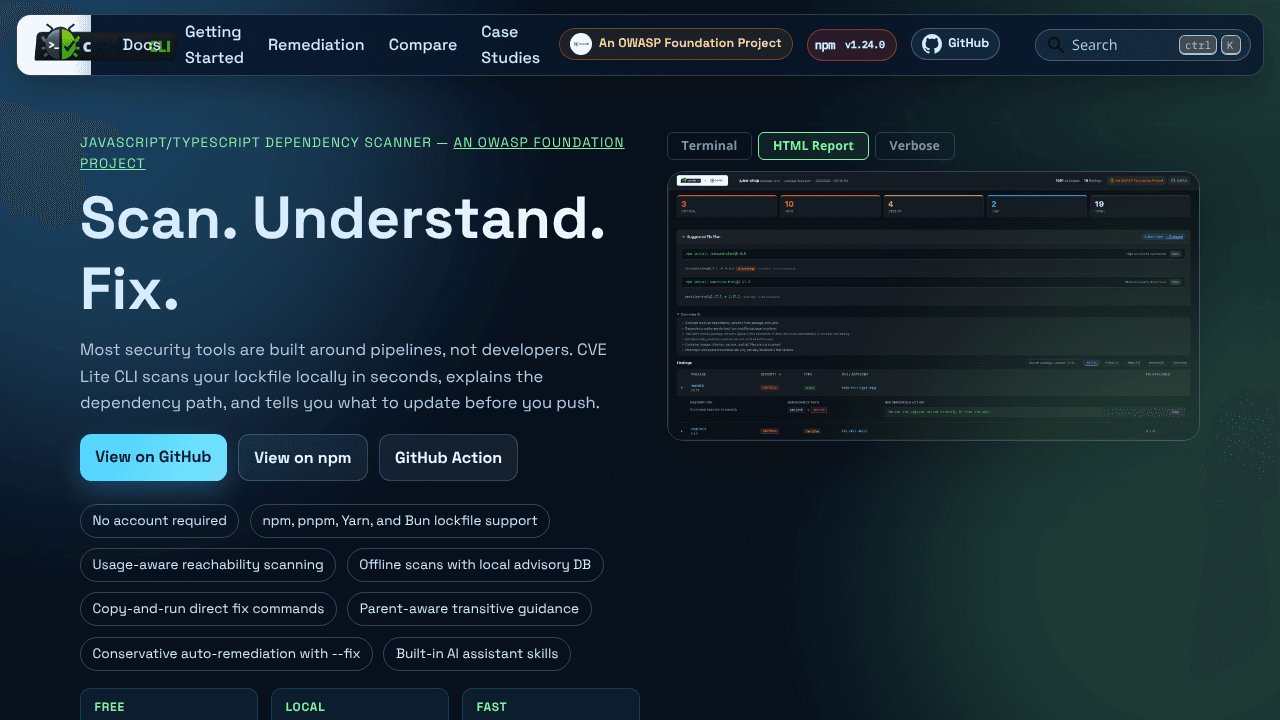Screen dimensions: 1280x720
Task: Click the 'Scan. Understand. Fix.' headline
Action: tap(343, 252)
